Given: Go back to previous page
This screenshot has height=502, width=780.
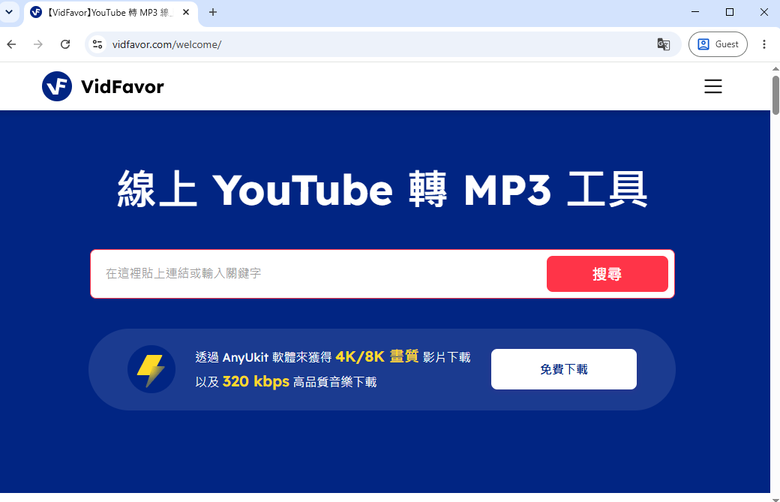Looking at the screenshot, I should [11, 44].
